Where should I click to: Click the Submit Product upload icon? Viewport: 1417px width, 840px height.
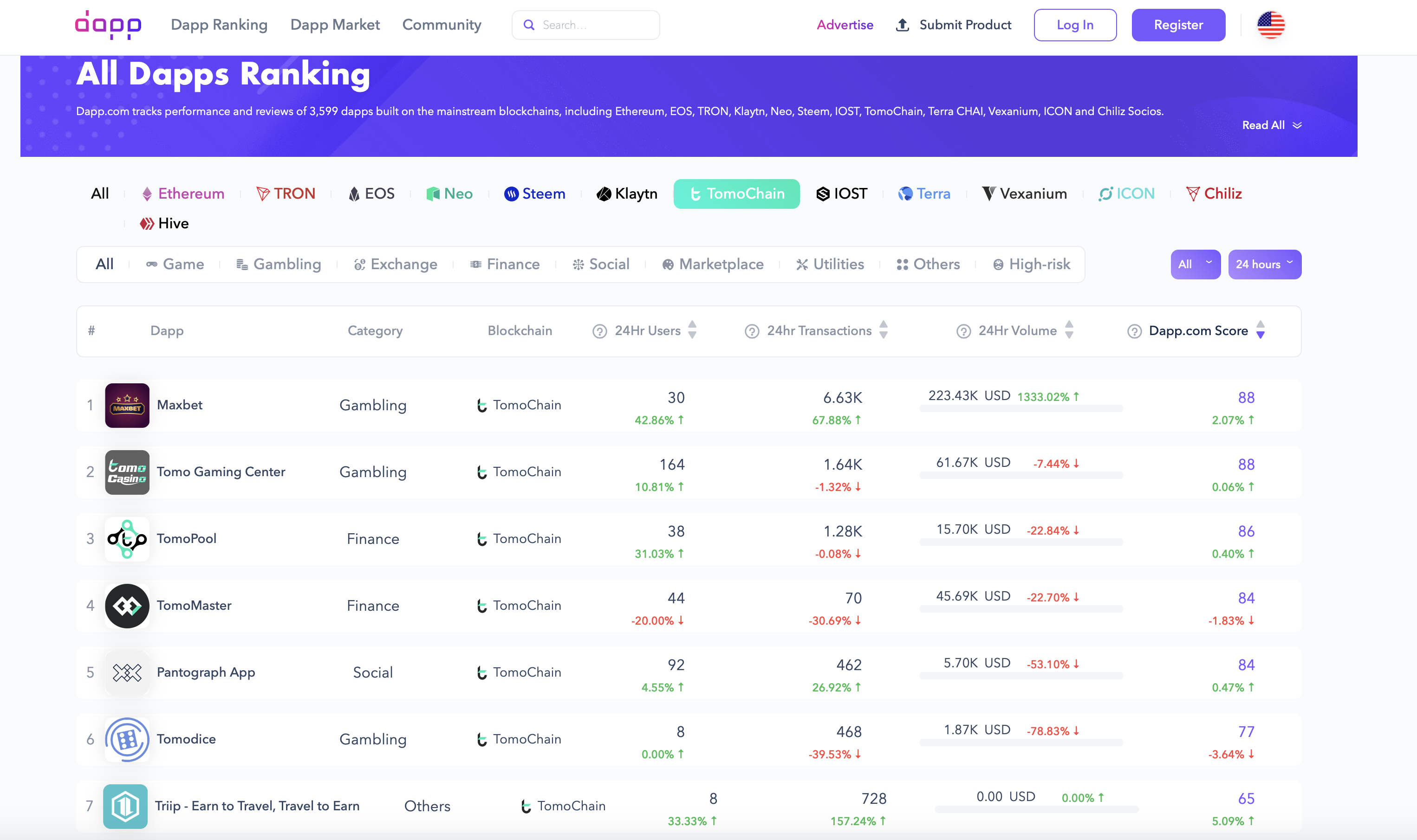(x=903, y=25)
